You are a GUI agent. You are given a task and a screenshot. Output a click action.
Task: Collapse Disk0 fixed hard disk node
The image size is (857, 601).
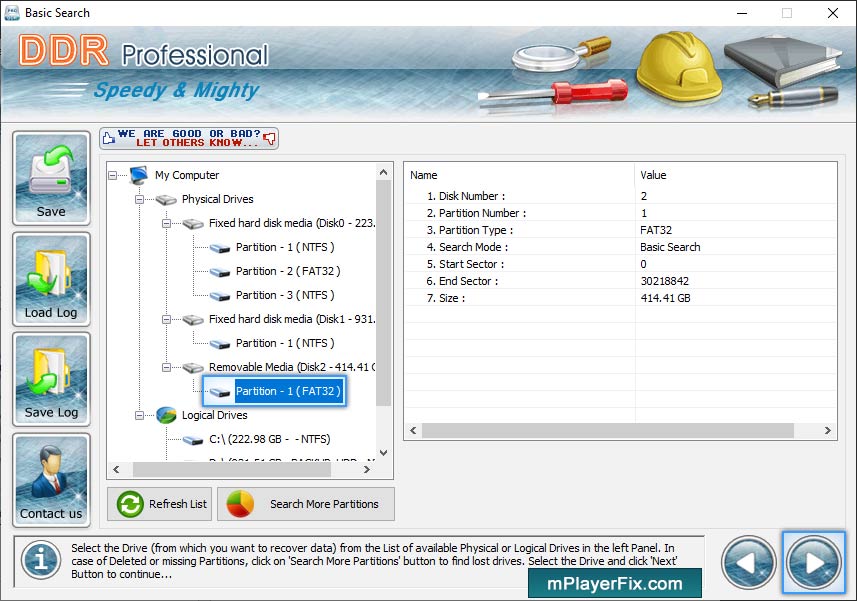click(x=166, y=223)
